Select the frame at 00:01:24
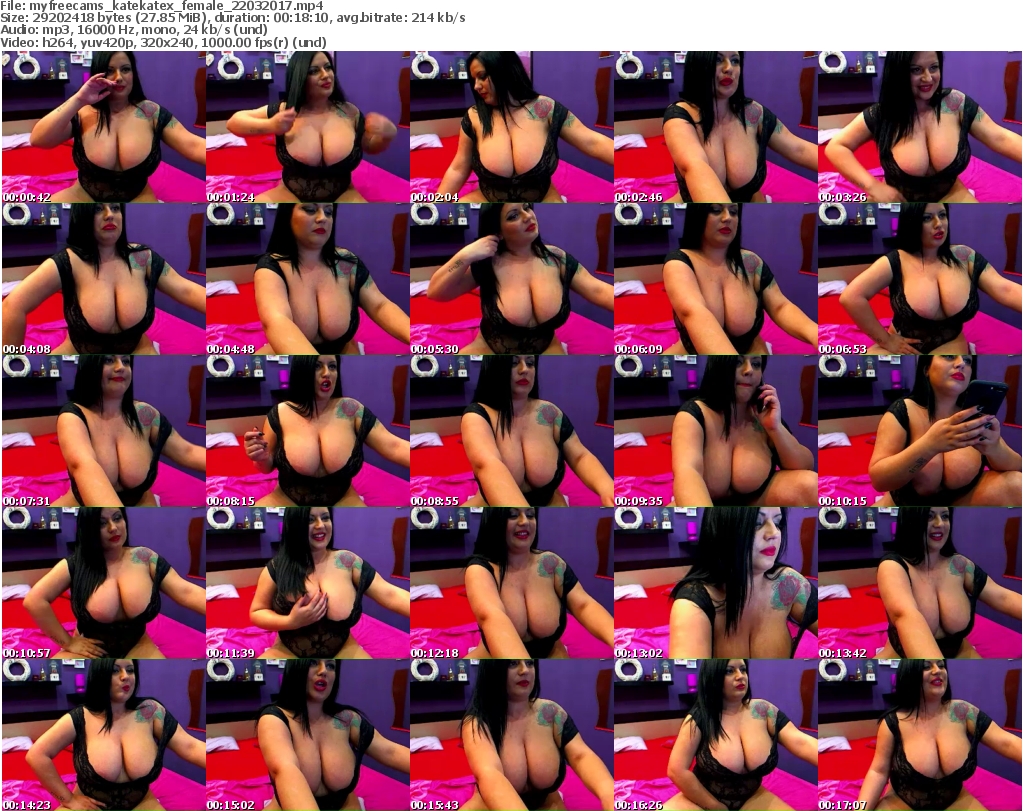 pos(308,127)
